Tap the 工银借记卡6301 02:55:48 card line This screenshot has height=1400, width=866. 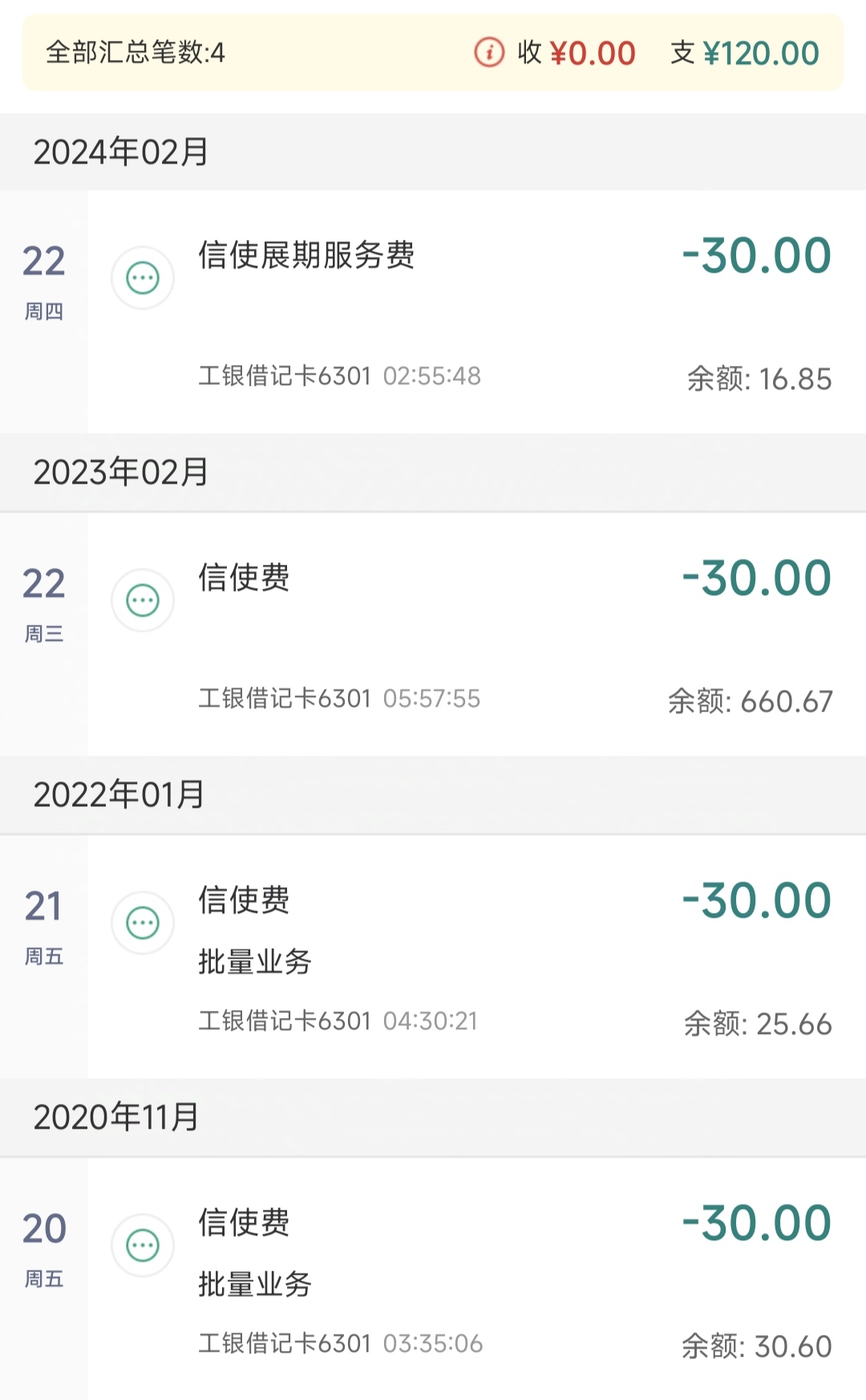tap(340, 376)
